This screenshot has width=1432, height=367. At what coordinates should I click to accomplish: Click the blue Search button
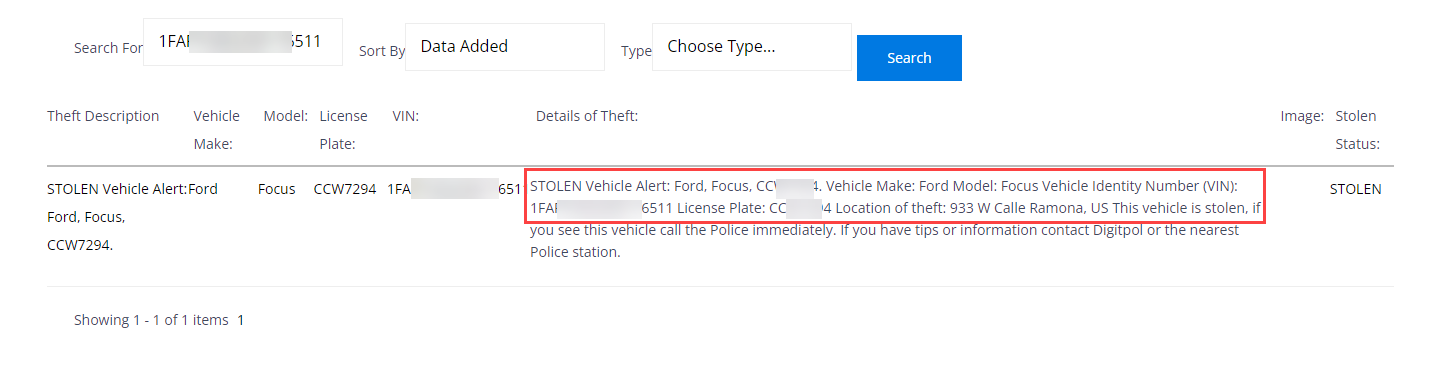click(x=909, y=58)
